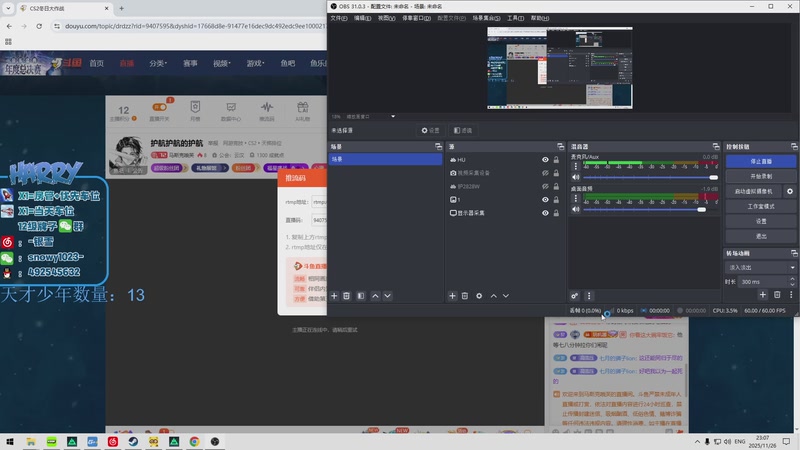Screen dimensions: 800x450
Task: Mute the 桌面音频 channel
Action: (x=576, y=209)
